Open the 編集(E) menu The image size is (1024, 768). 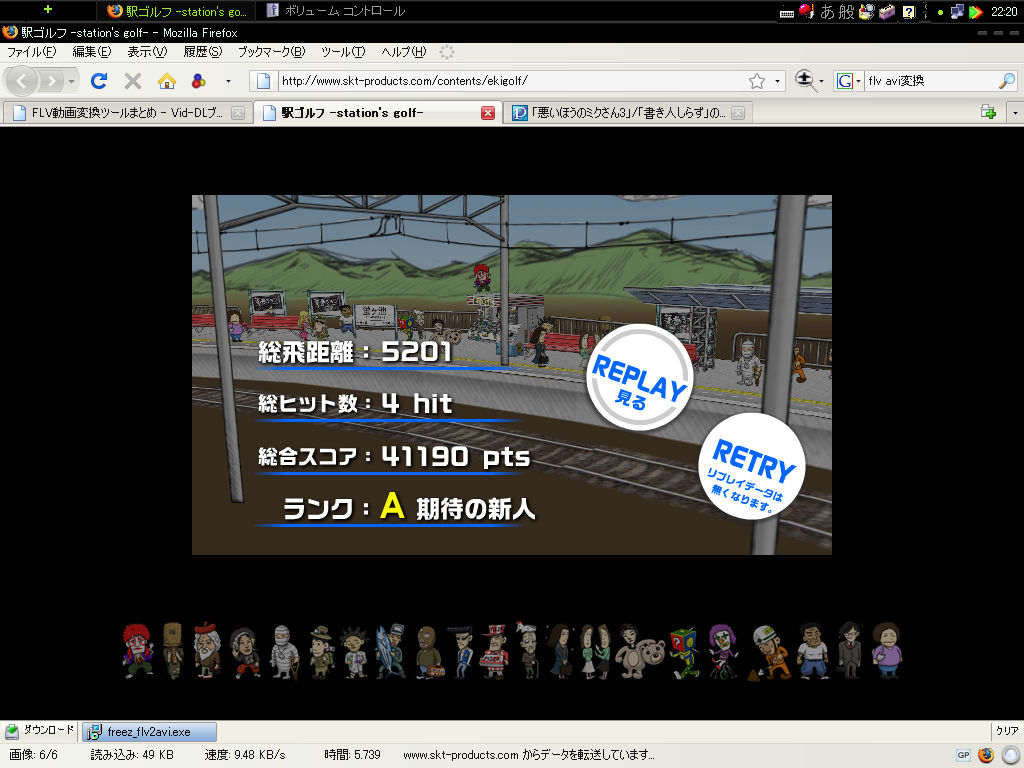pos(91,52)
